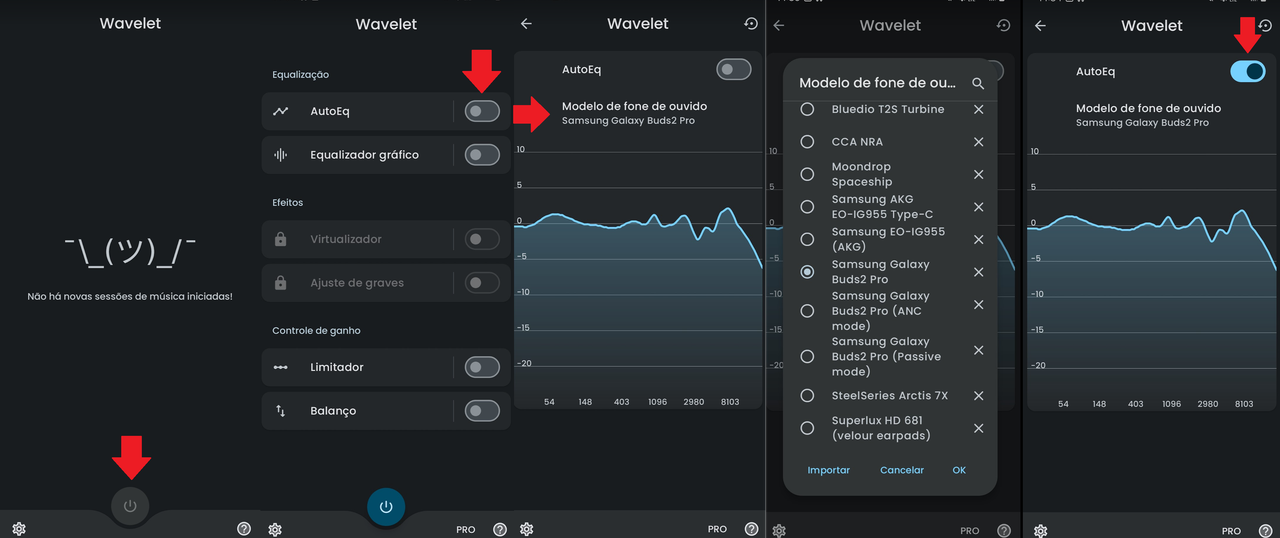Click the Balanço arrows icon
1280x538 pixels.
[x=281, y=411]
